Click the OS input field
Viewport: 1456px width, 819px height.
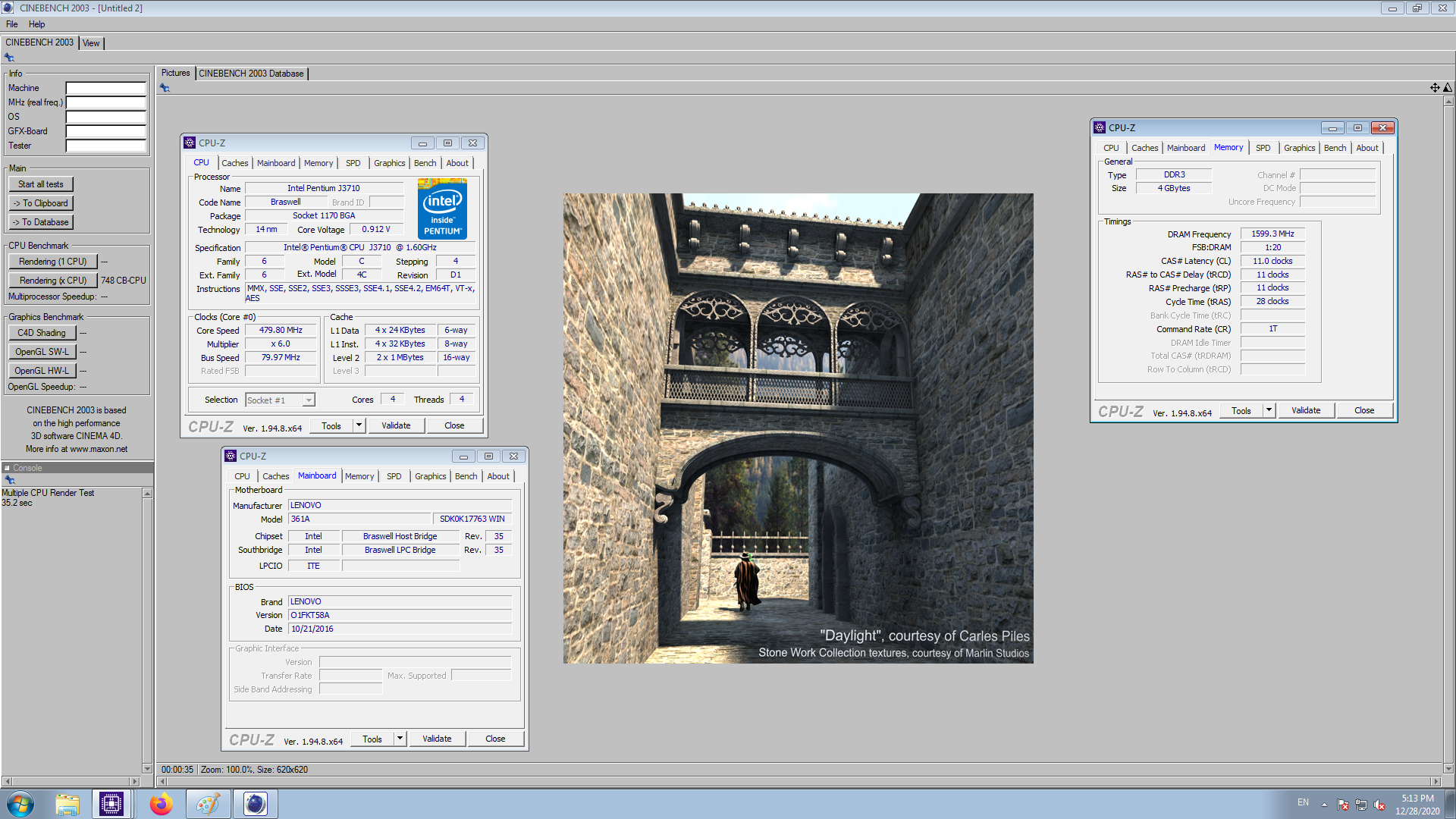pos(105,117)
